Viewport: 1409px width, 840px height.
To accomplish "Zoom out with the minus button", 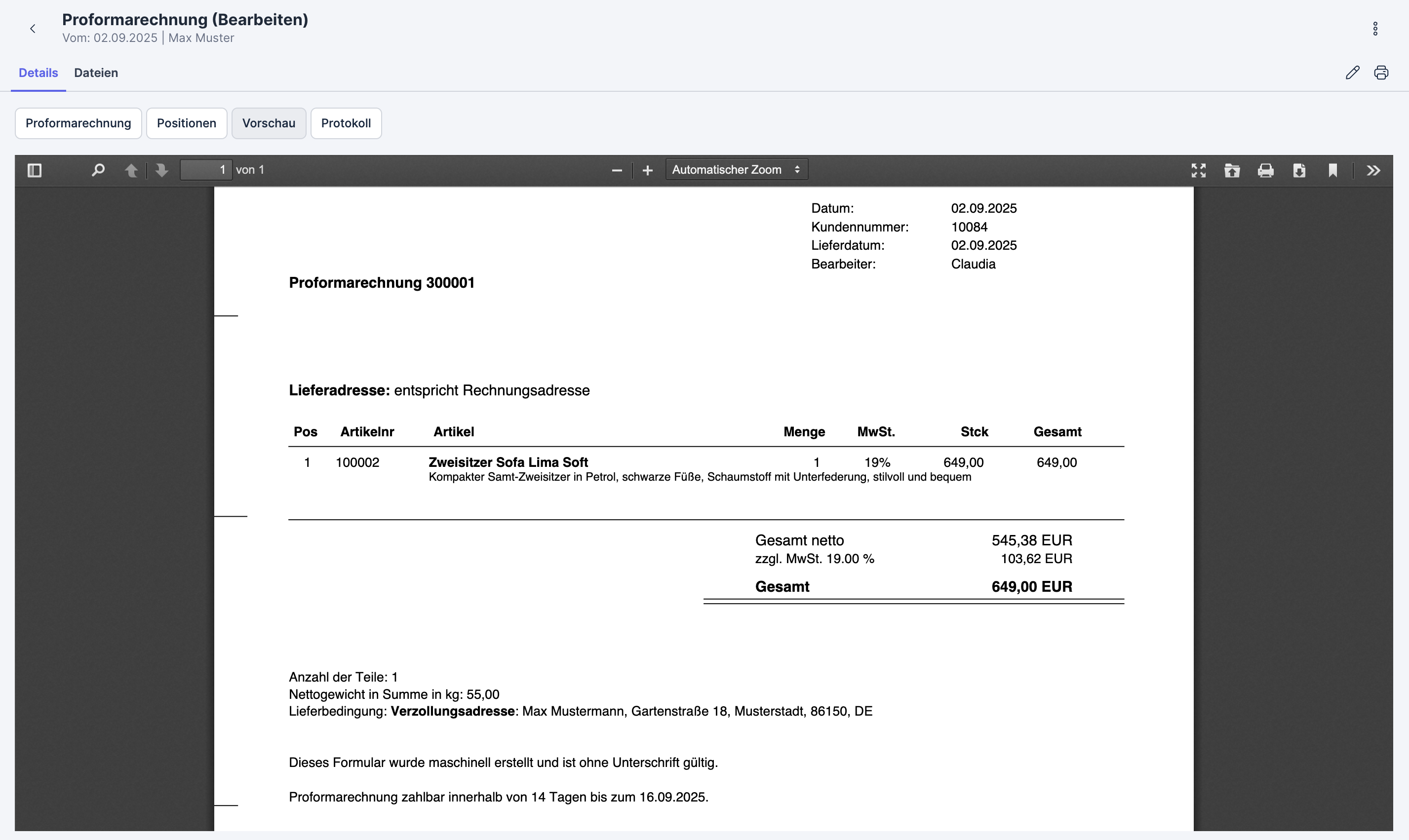I will (617, 170).
